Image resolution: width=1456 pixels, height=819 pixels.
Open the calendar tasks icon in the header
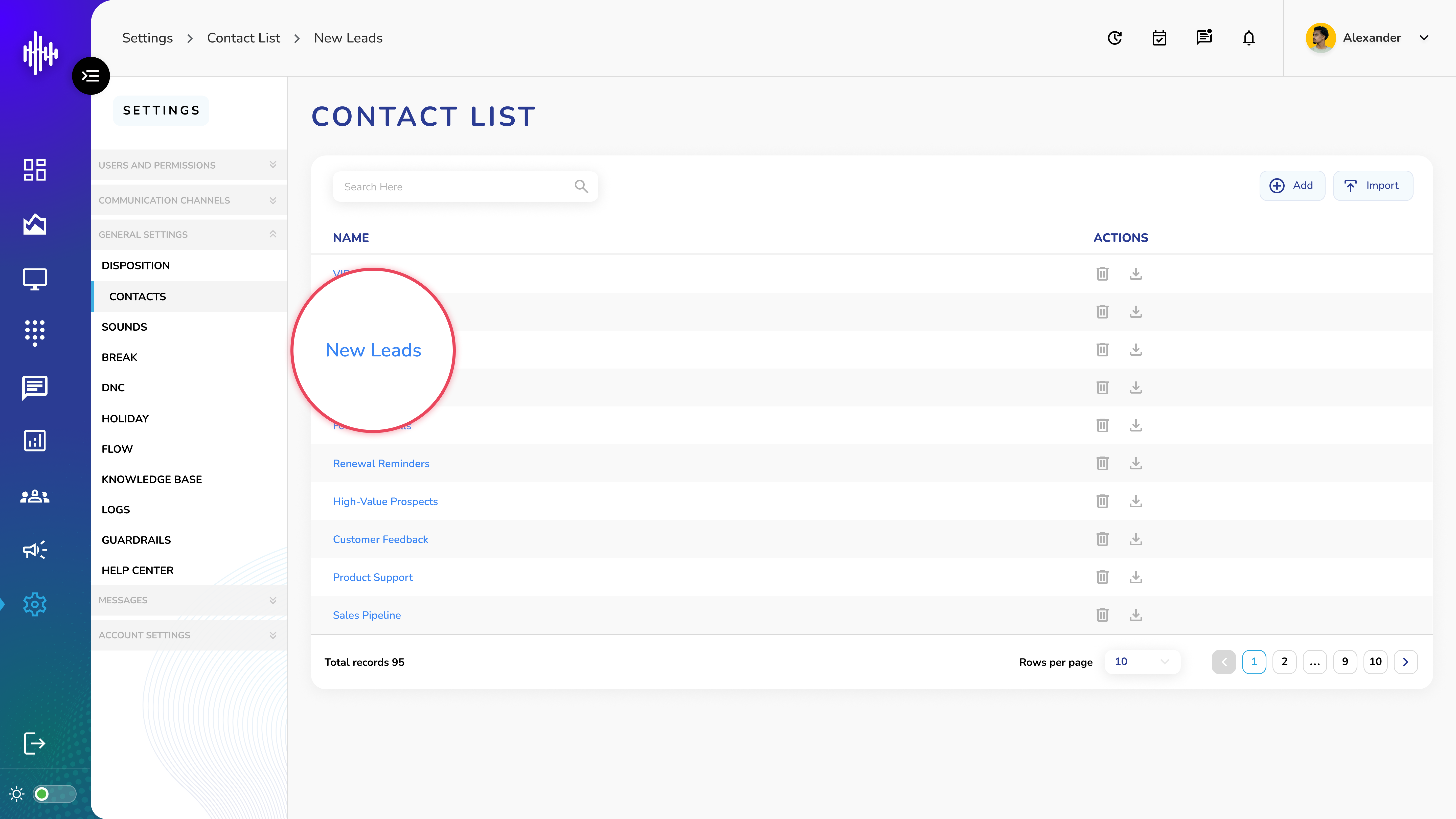click(1159, 38)
